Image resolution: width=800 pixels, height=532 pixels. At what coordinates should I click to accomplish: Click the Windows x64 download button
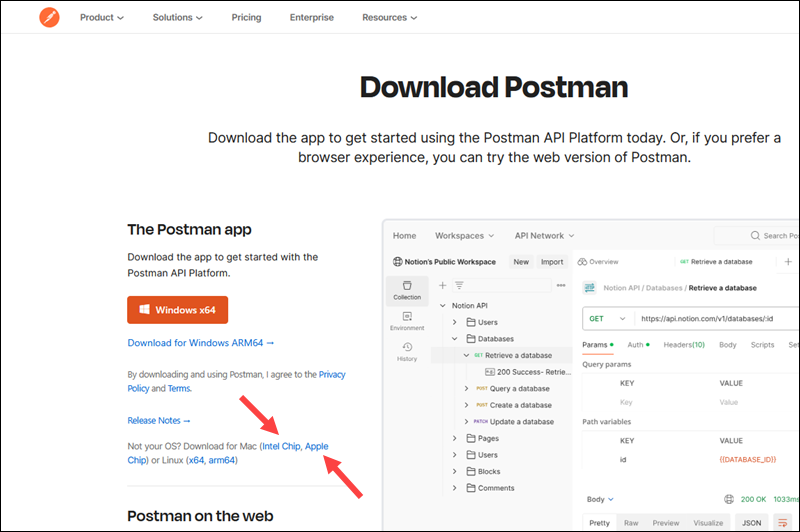(x=178, y=310)
